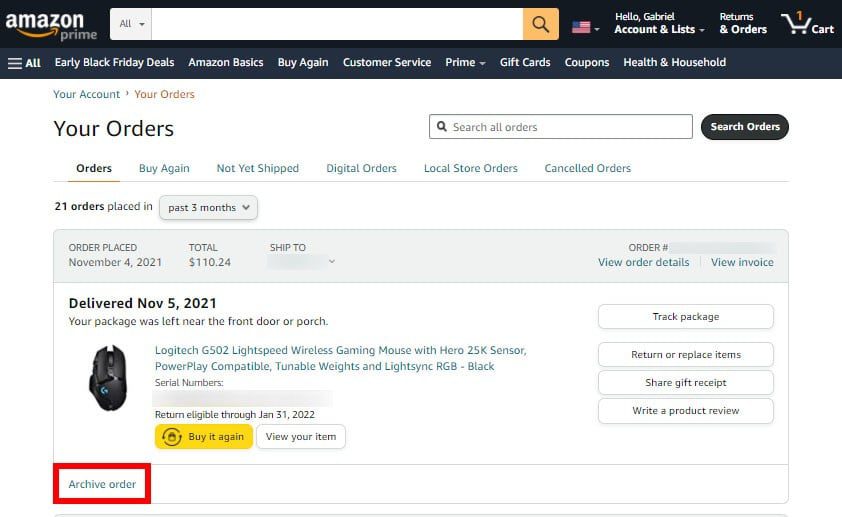Click the 21 orders count text
This screenshot has height=517, width=842.
79,207
